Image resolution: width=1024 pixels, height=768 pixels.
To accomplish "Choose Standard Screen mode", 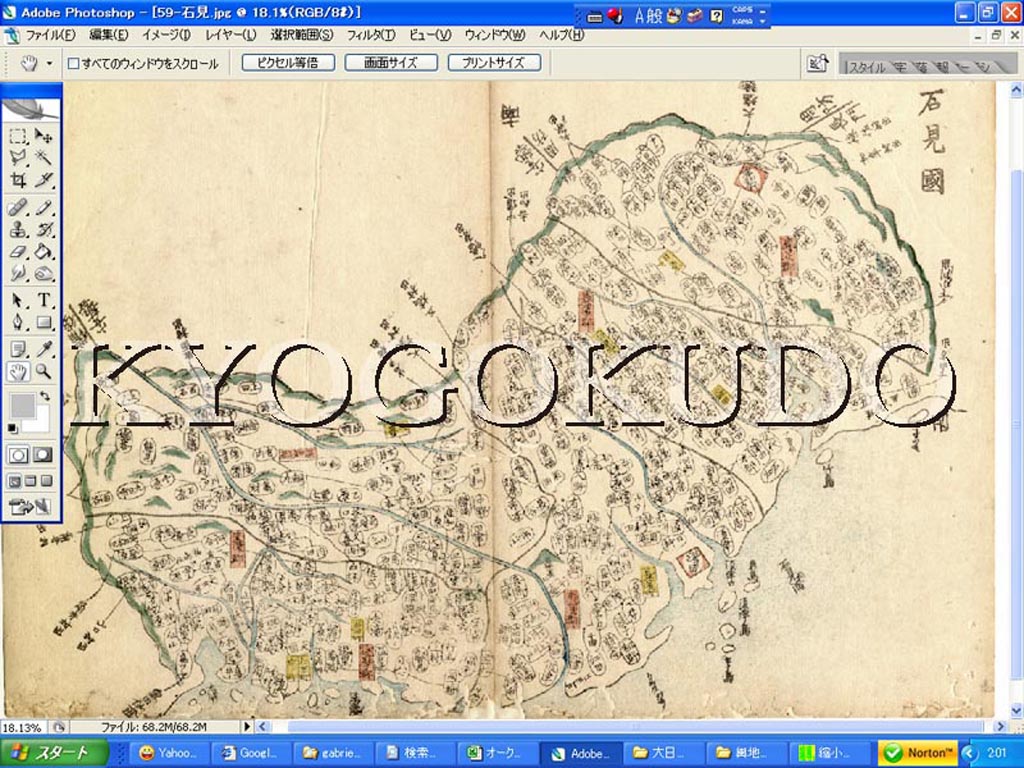I will 14,482.
